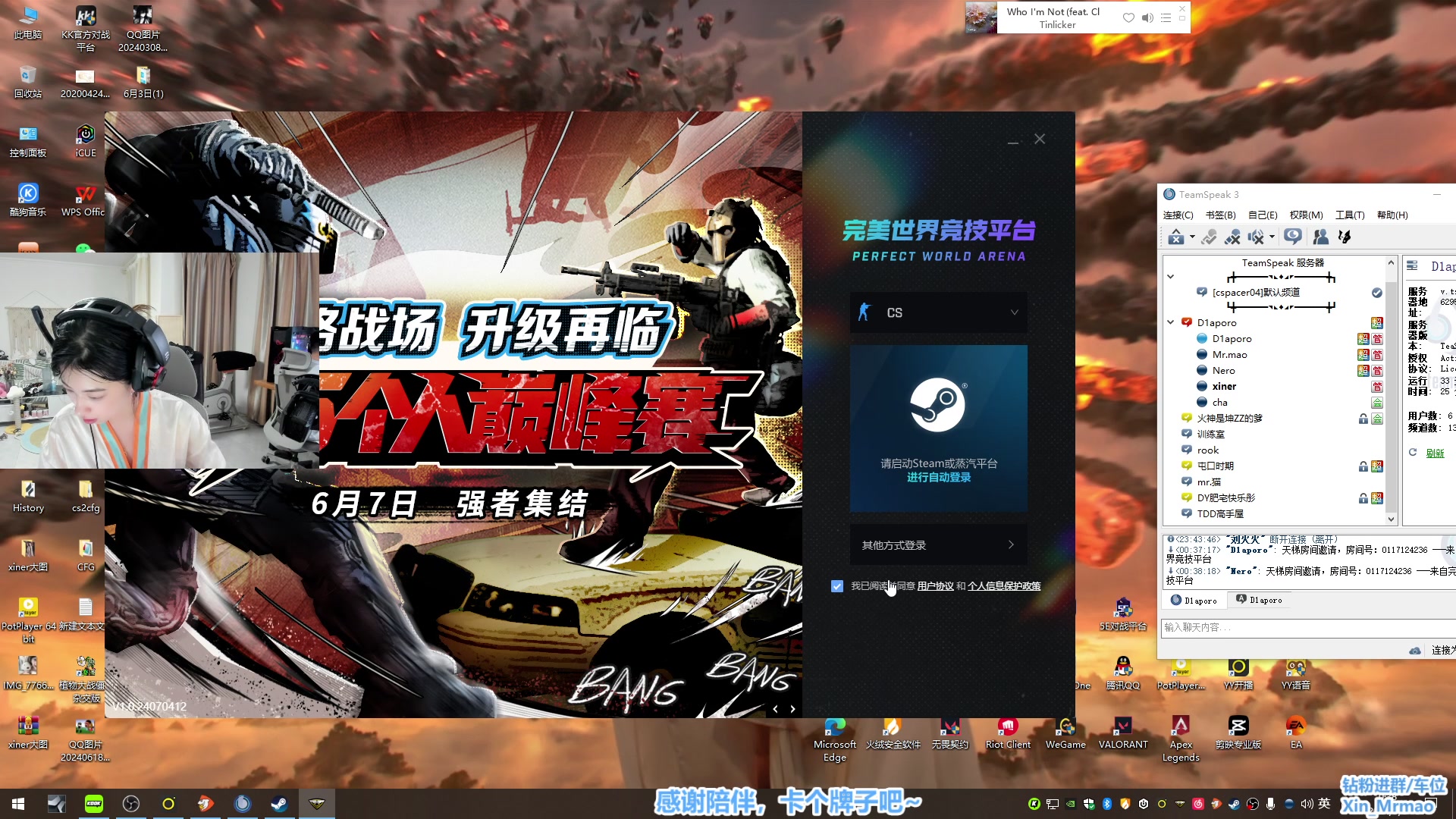
Task: Select user cha in the channel tree
Action: tap(1219, 403)
